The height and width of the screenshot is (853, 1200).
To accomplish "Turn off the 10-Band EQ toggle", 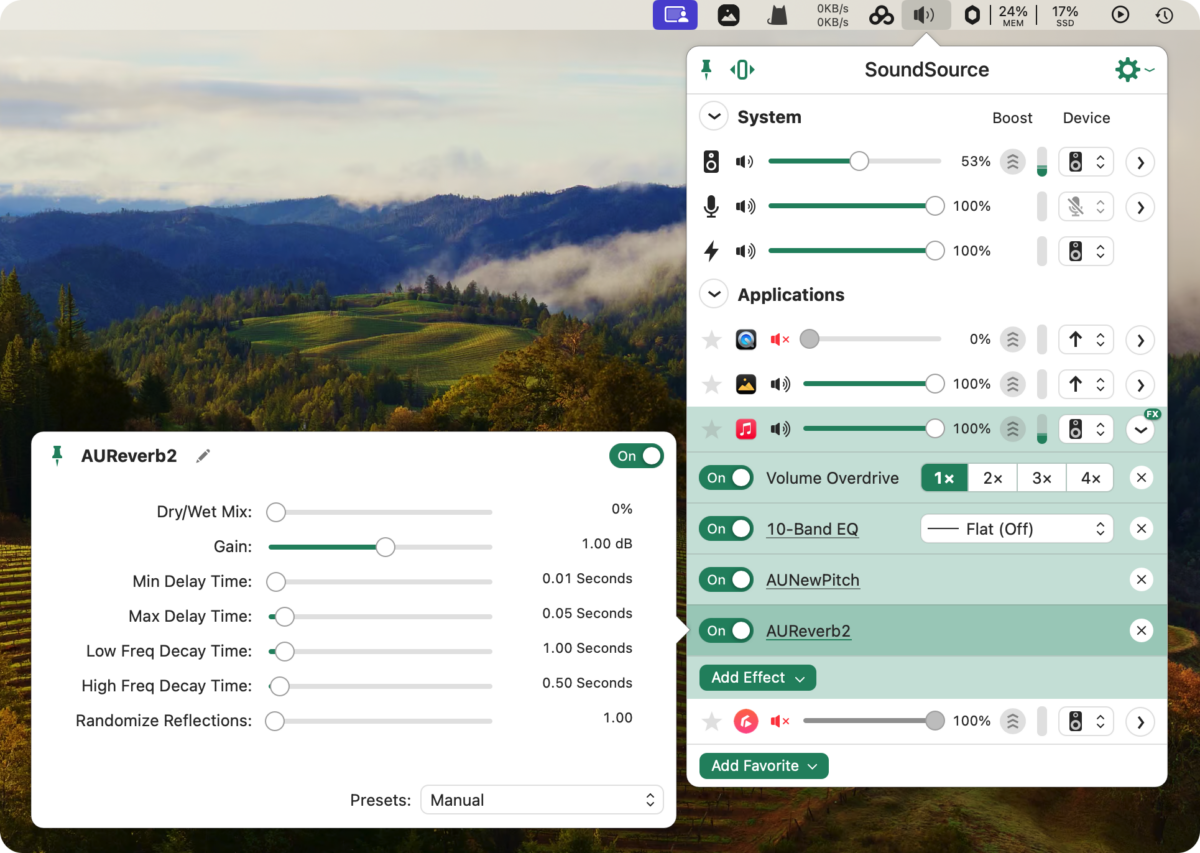I will (x=726, y=529).
